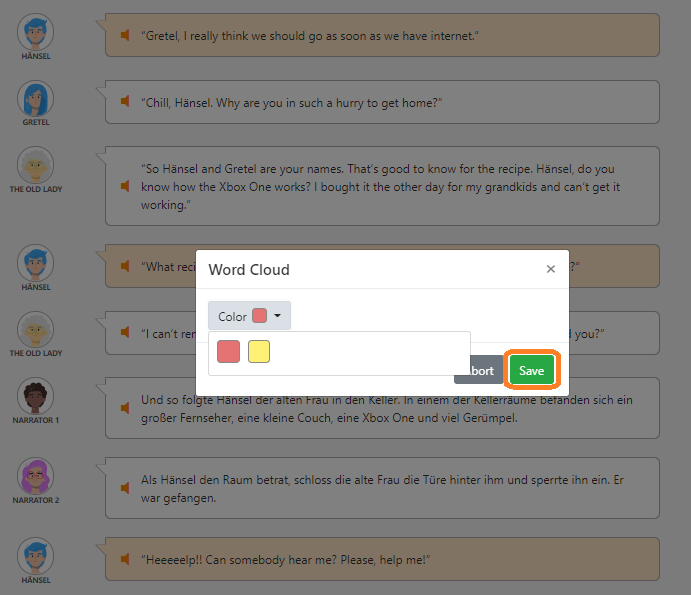Click the Narrator 1 avatar
Viewport: 691px width, 595px height.
pos(36,396)
